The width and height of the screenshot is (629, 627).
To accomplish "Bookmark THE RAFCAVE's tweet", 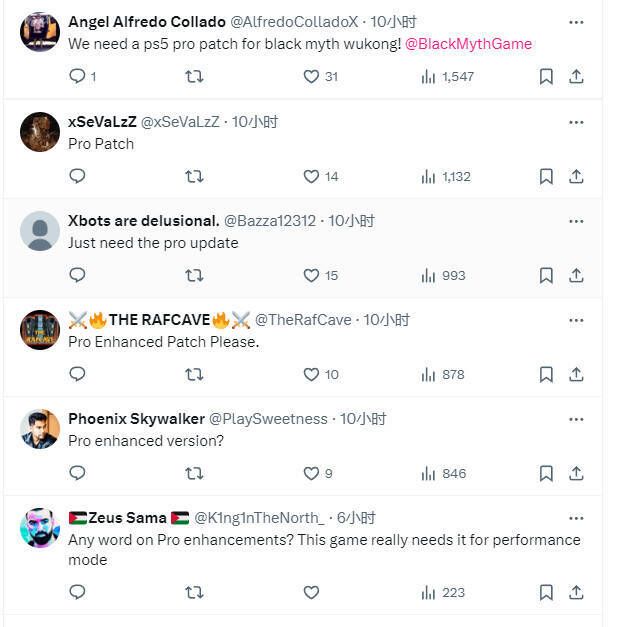I will click(x=546, y=374).
